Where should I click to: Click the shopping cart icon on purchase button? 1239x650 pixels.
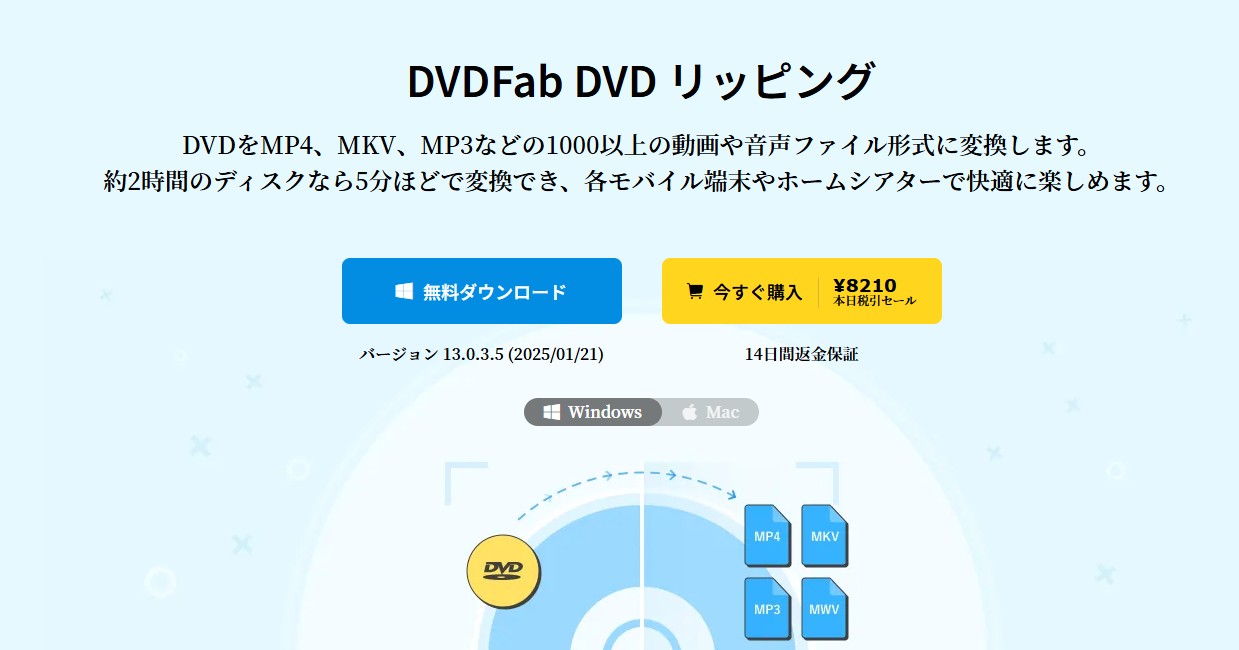pyautogui.click(x=694, y=292)
